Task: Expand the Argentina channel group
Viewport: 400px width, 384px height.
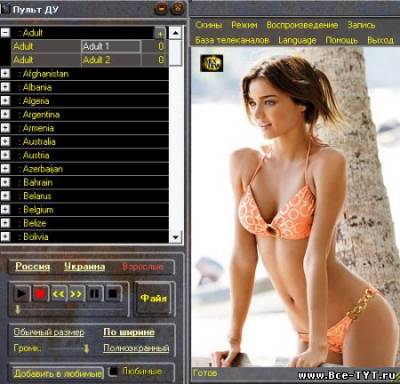Action: pos(5,114)
